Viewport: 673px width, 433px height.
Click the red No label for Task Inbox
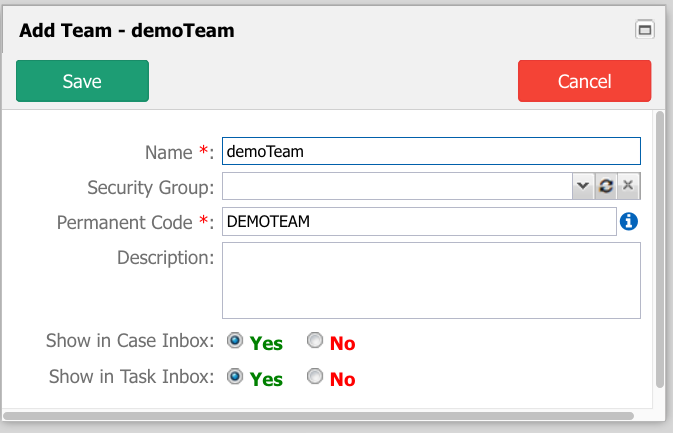(343, 379)
